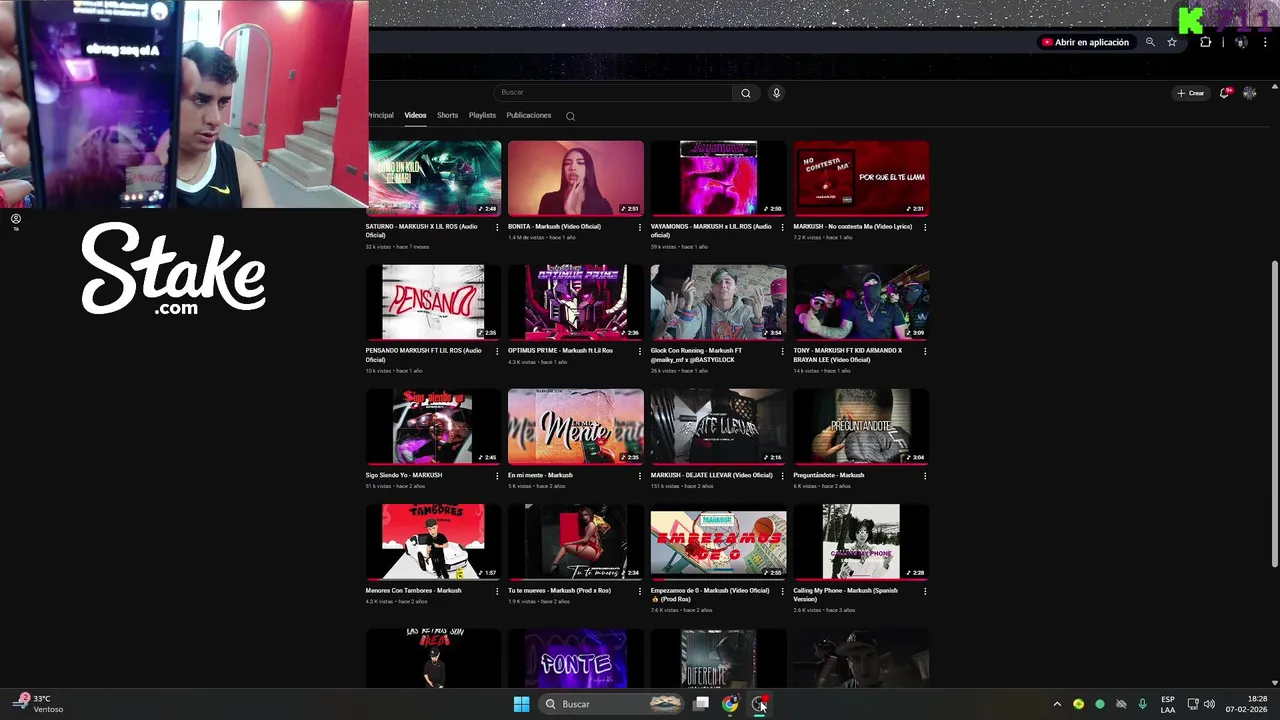Open the Publicaciones tab
Screen dimensions: 1280x720
click(x=529, y=115)
